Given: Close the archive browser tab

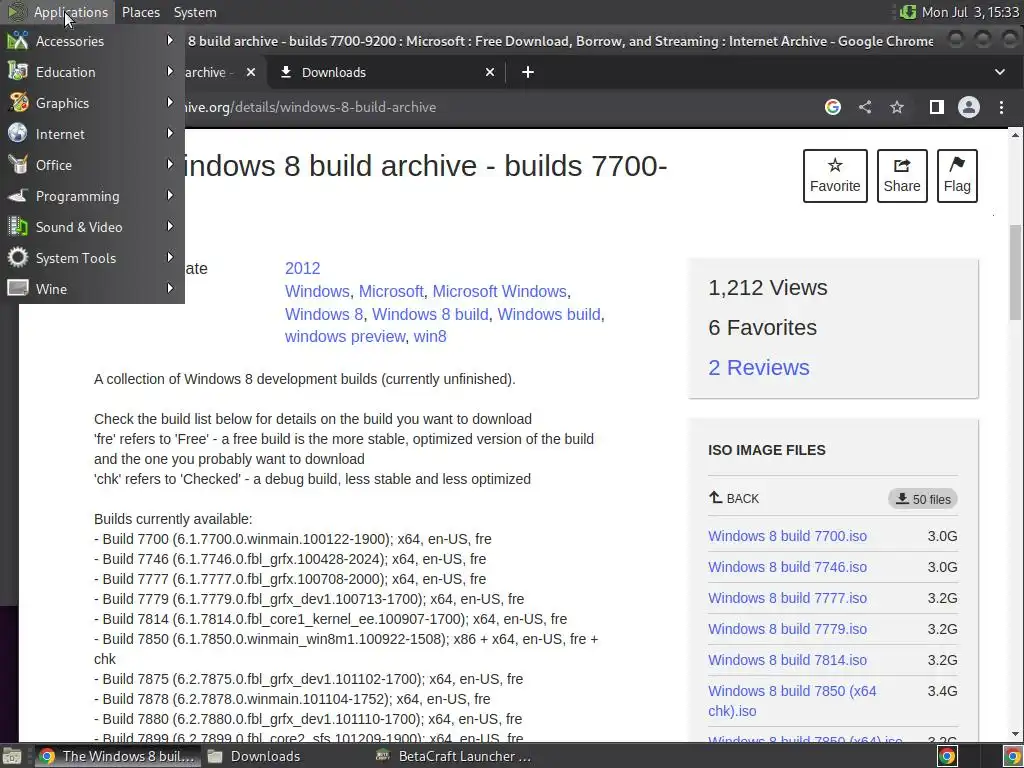Looking at the screenshot, I should coord(251,72).
